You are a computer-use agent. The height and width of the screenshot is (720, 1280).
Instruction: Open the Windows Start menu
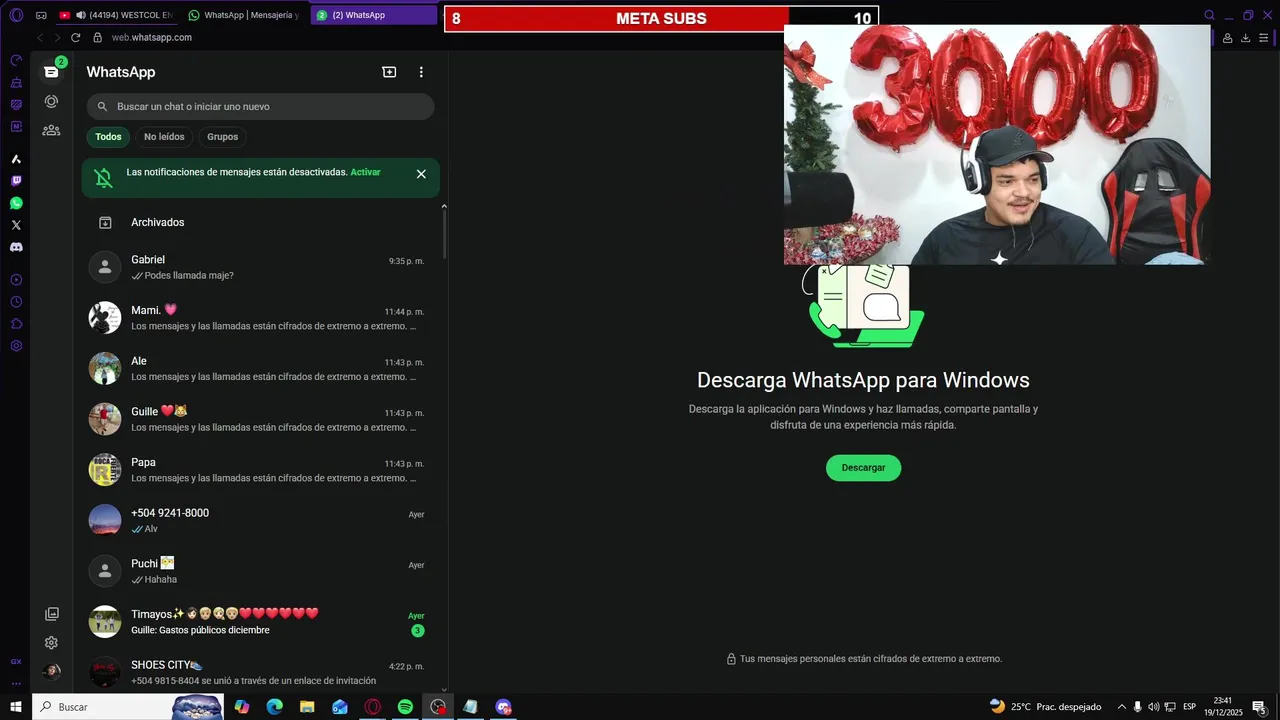click(16, 707)
